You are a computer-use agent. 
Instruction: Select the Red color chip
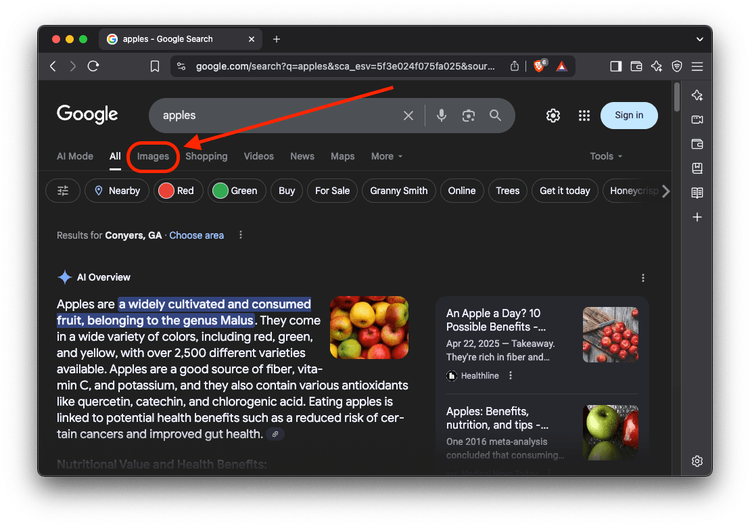pyautogui.click(x=178, y=191)
